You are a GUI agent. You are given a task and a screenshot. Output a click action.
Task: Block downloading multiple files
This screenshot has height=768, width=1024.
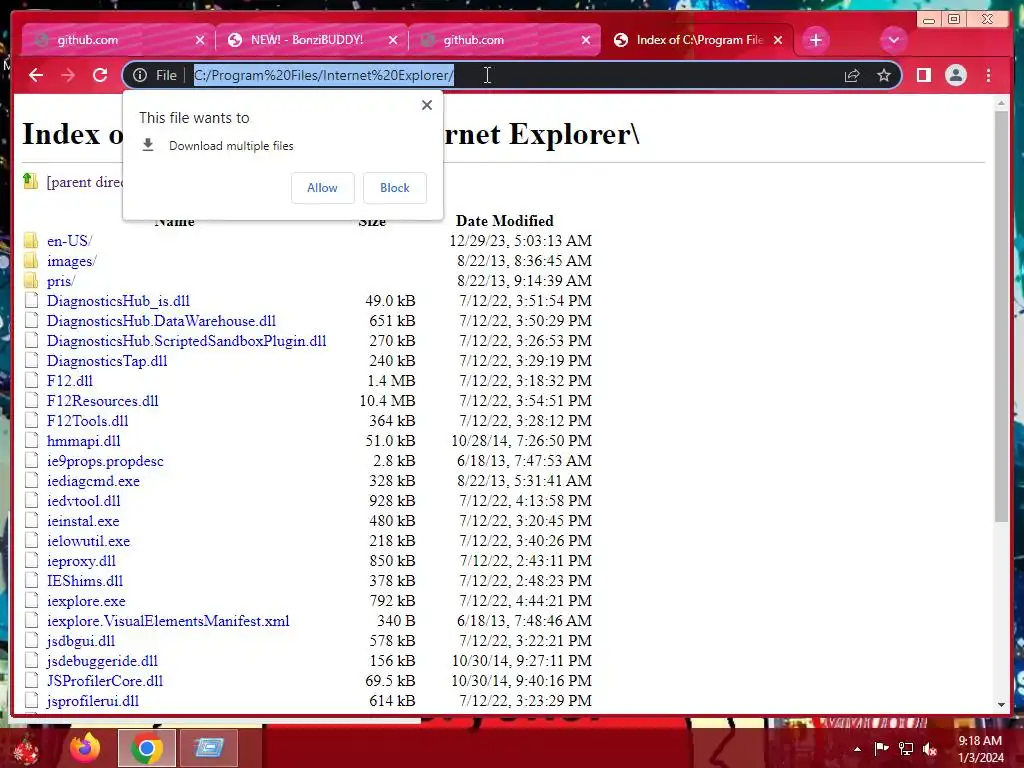coord(394,188)
